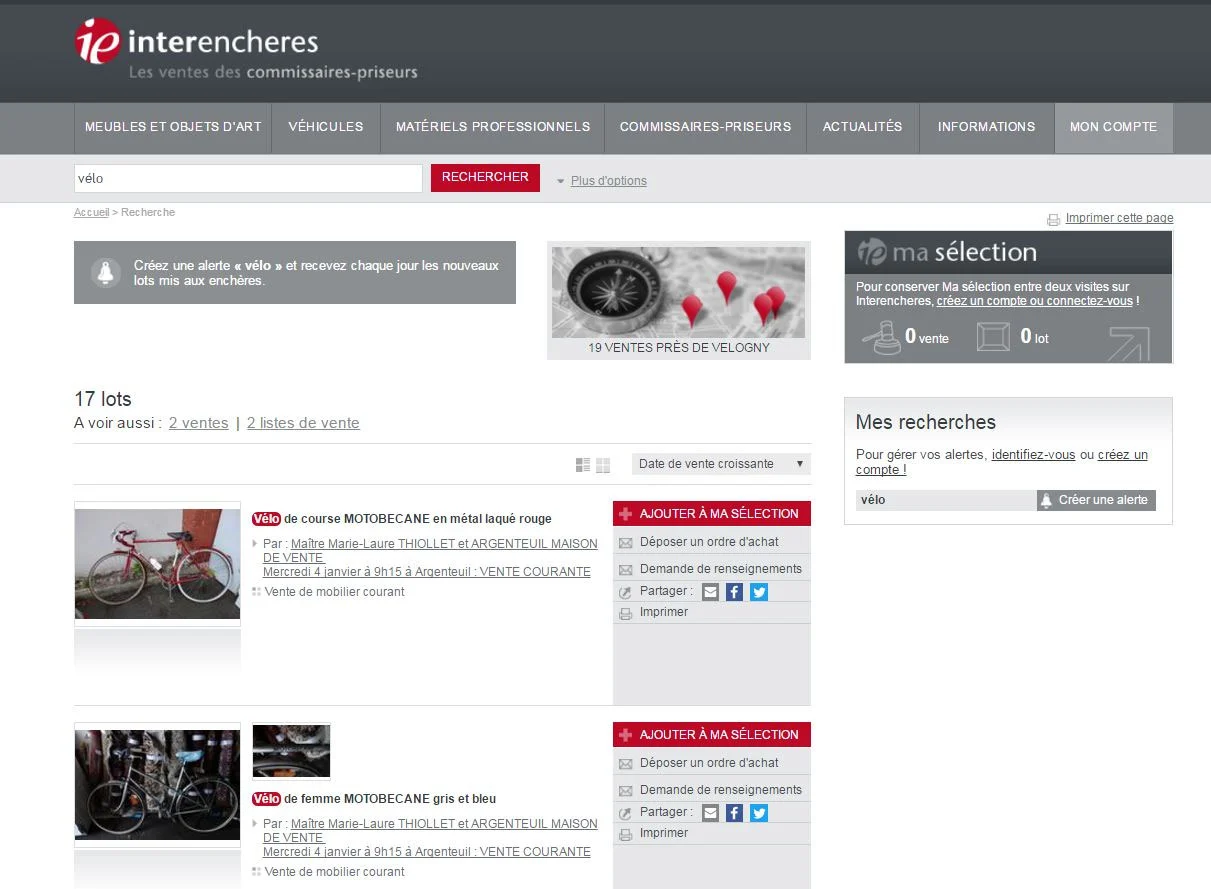
Task: Share femme Motobecane vélo on Twitter
Action: (x=759, y=813)
